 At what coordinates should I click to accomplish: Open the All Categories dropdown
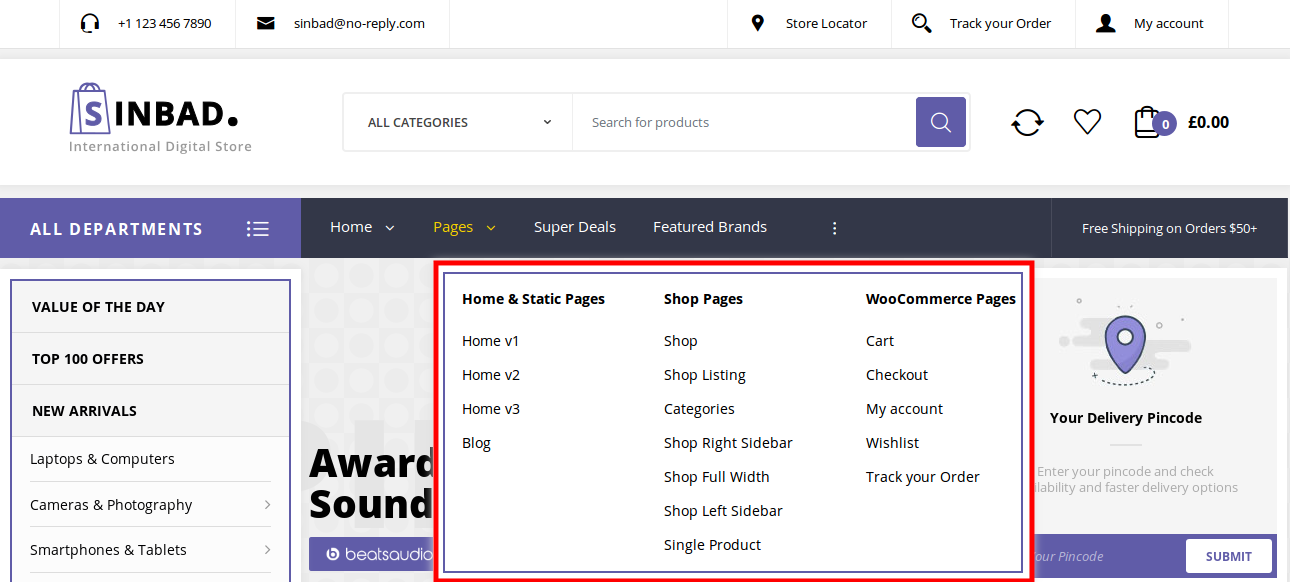coord(458,122)
